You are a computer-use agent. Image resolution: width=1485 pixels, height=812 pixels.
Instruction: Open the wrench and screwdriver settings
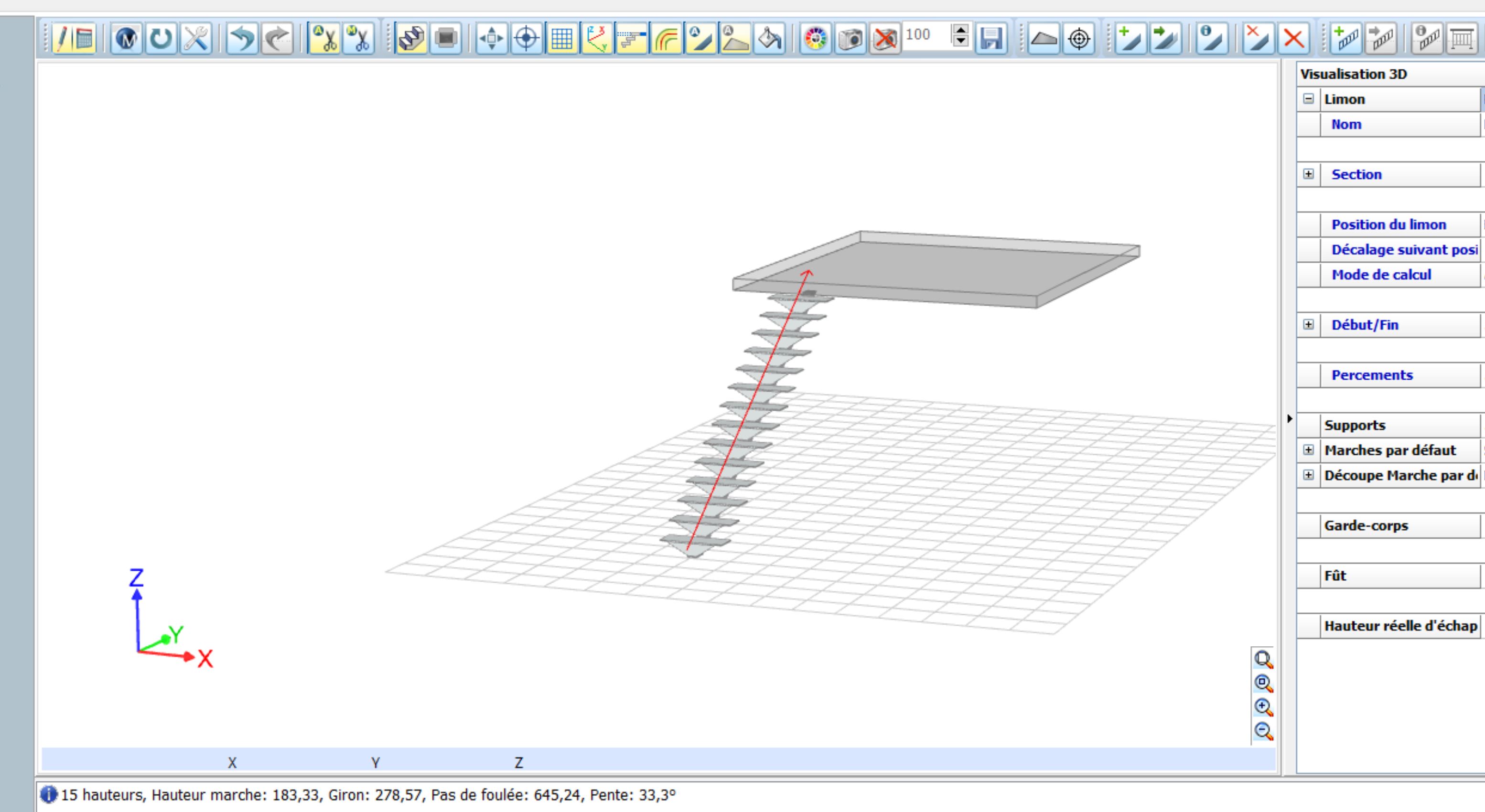[196, 39]
